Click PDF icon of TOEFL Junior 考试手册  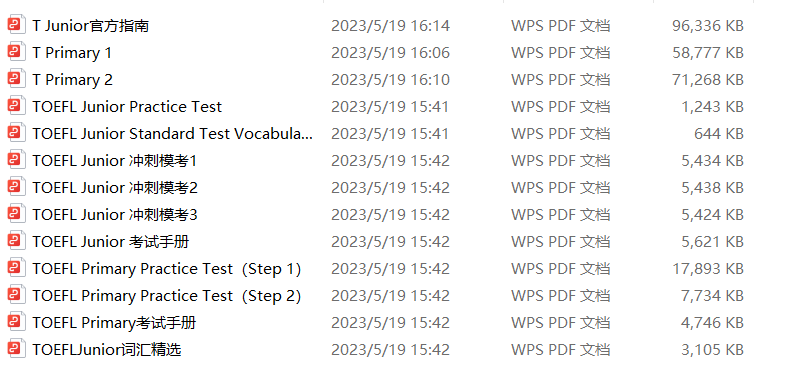16,242
